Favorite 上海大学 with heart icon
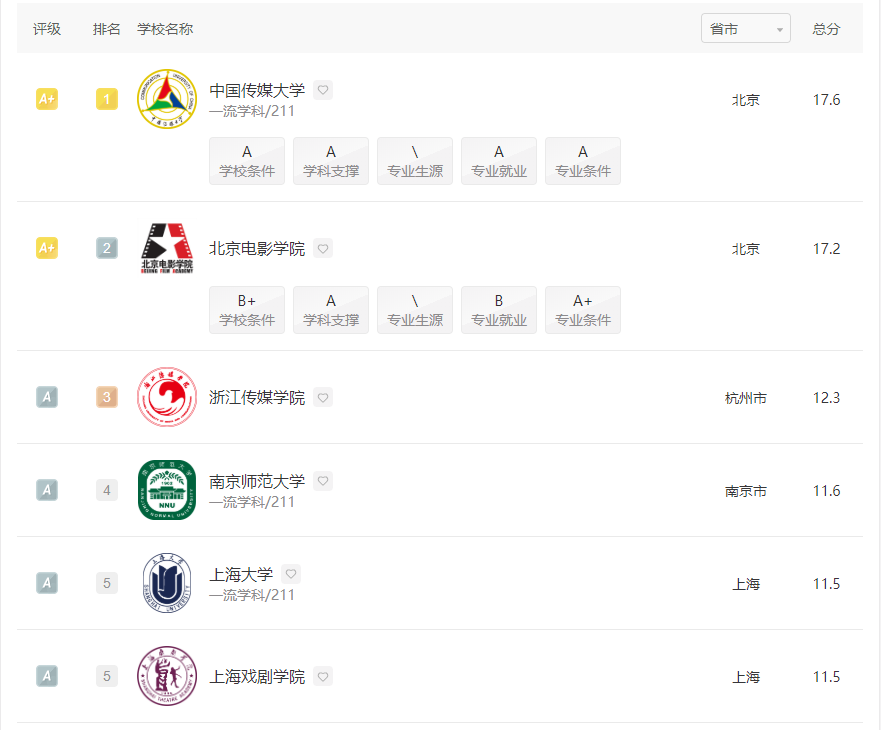The width and height of the screenshot is (881, 730). point(290,574)
